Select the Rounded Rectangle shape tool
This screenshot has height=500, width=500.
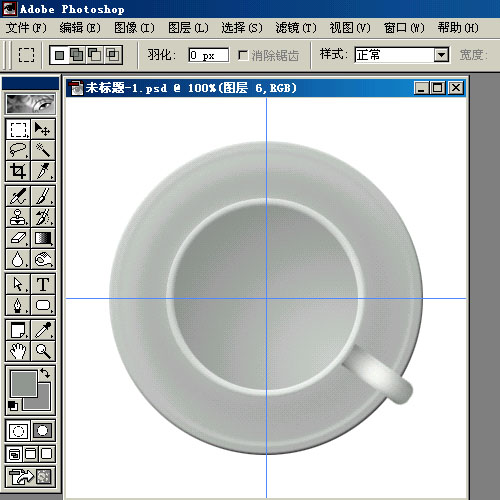[43, 305]
